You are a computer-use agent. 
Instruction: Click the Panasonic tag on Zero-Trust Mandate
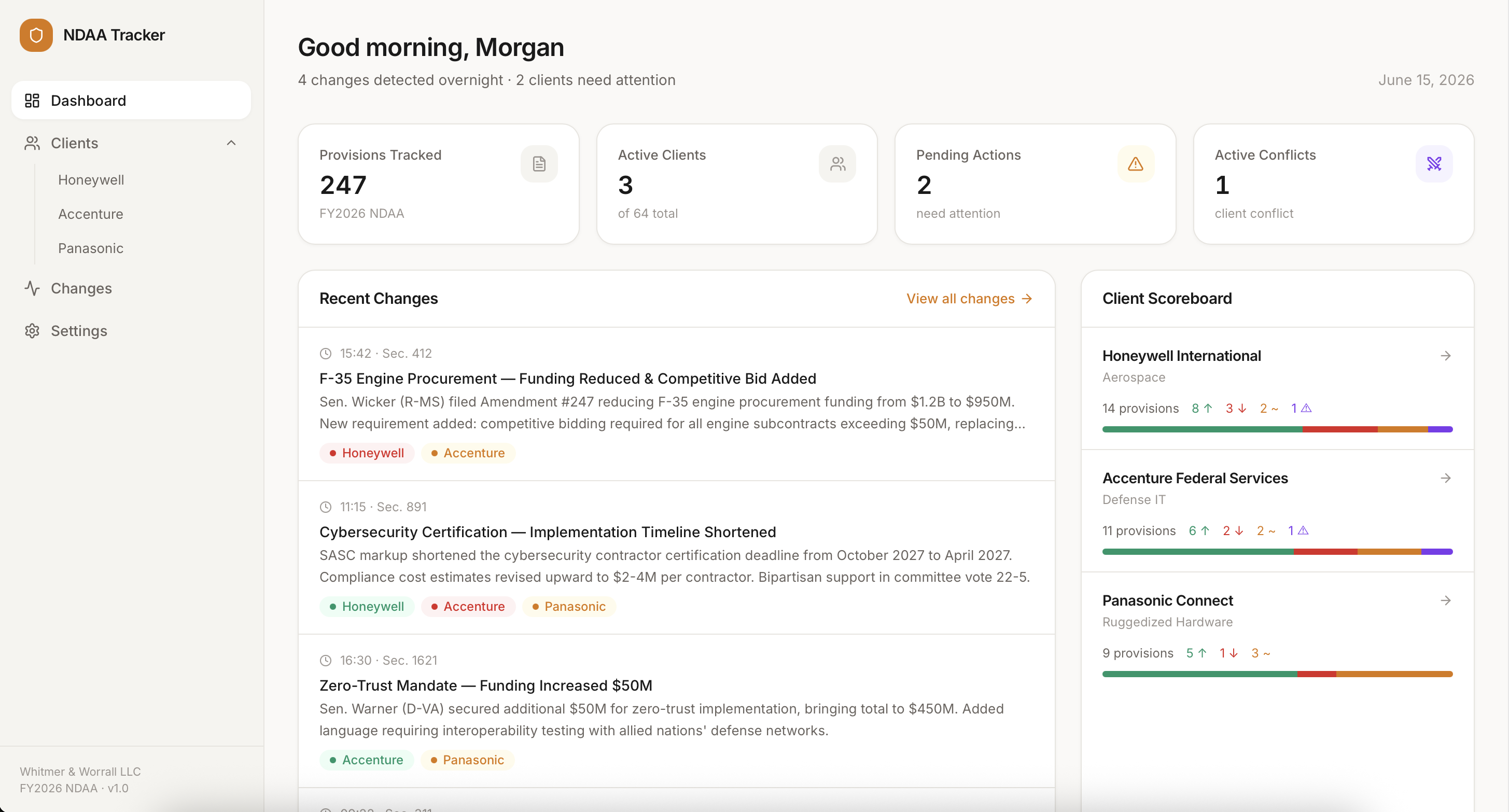tap(467, 761)
